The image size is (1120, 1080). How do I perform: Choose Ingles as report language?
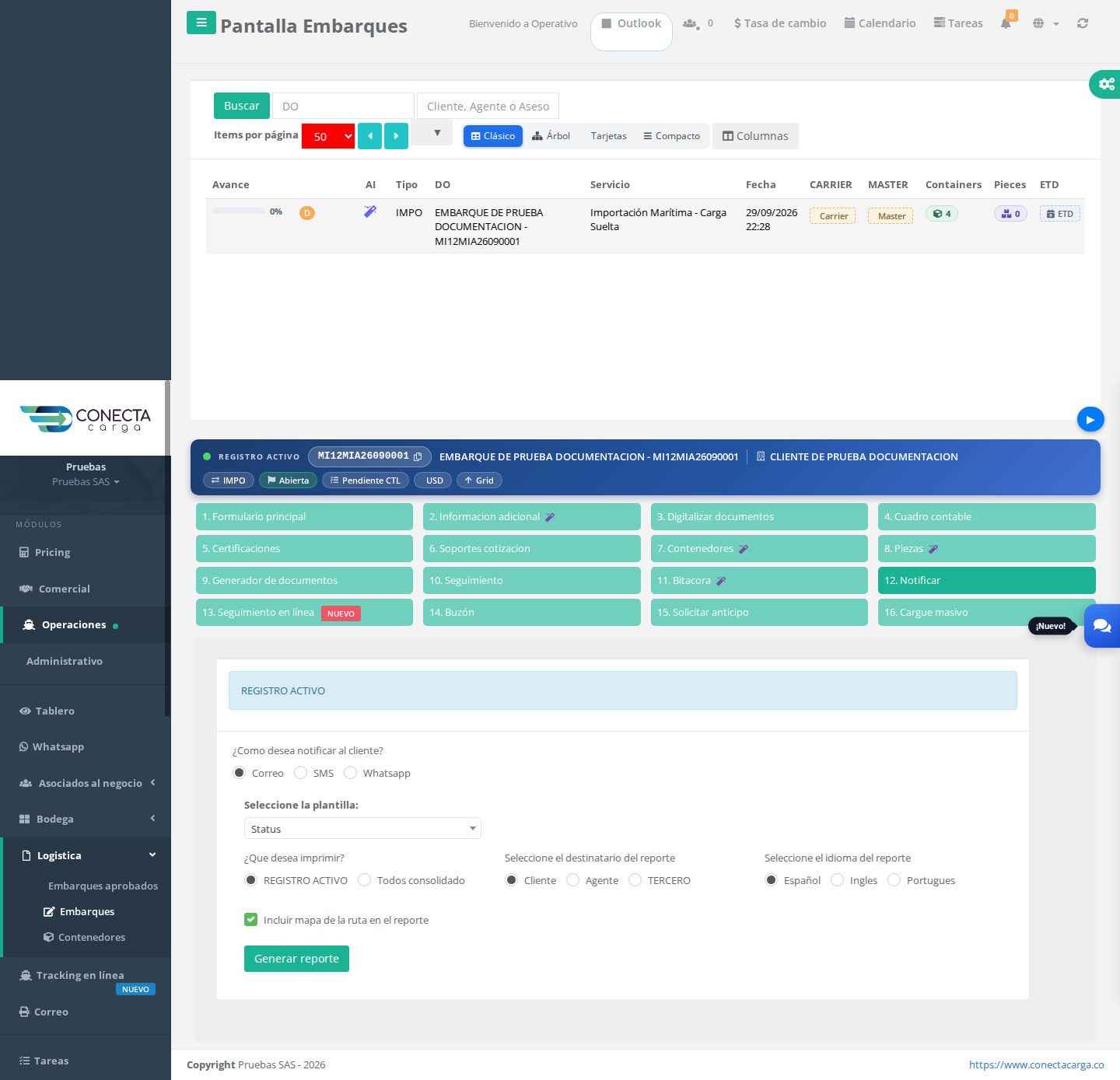tap(837, 880)
